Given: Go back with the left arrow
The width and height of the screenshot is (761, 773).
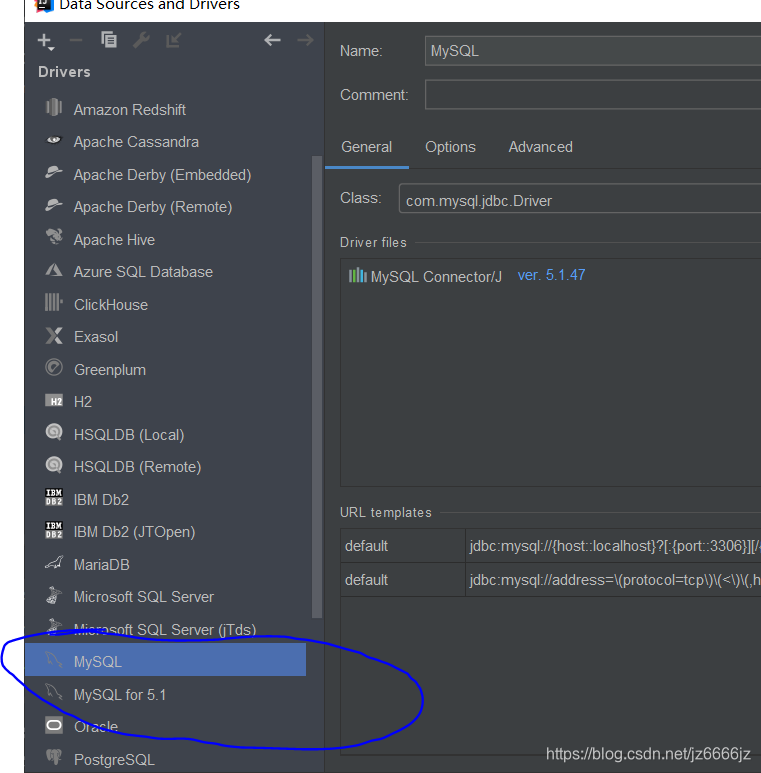Looking at the screenshot, I should point(272,40).
